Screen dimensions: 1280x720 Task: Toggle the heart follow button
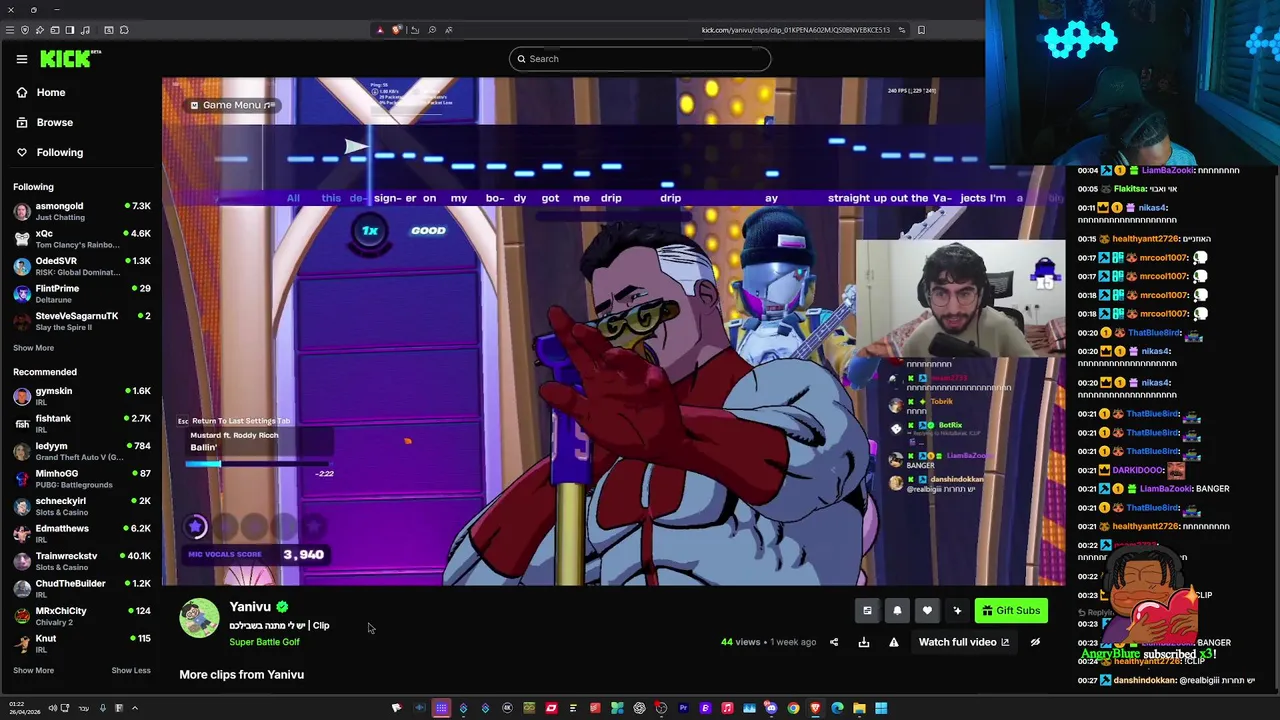(x=927, y=611)
